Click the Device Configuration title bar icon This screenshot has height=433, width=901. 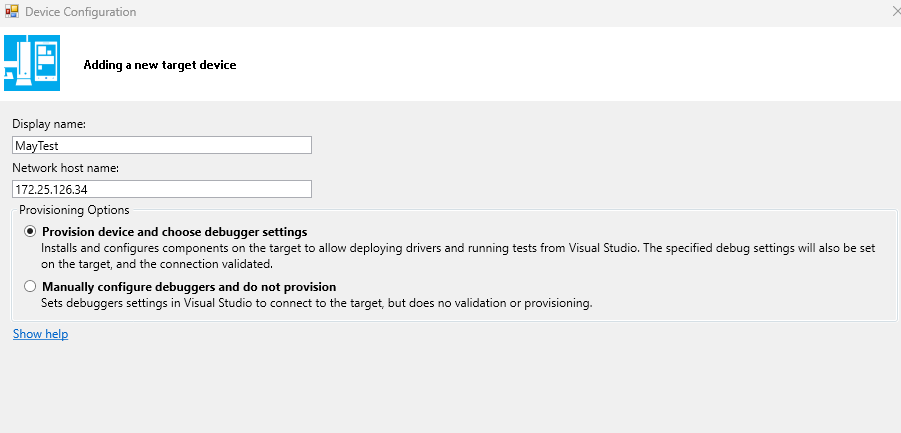(11, 11)
